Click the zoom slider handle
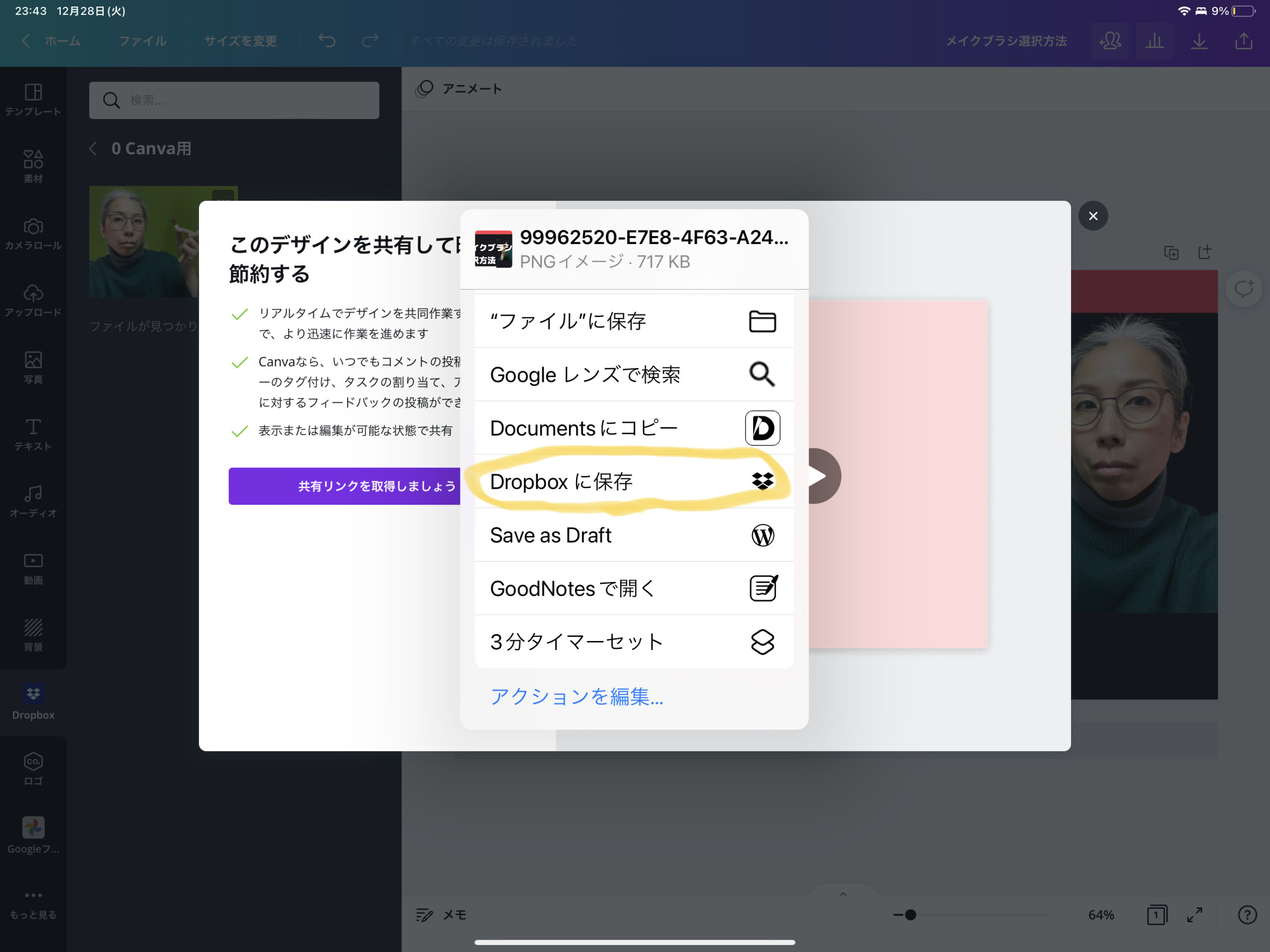 910,915
